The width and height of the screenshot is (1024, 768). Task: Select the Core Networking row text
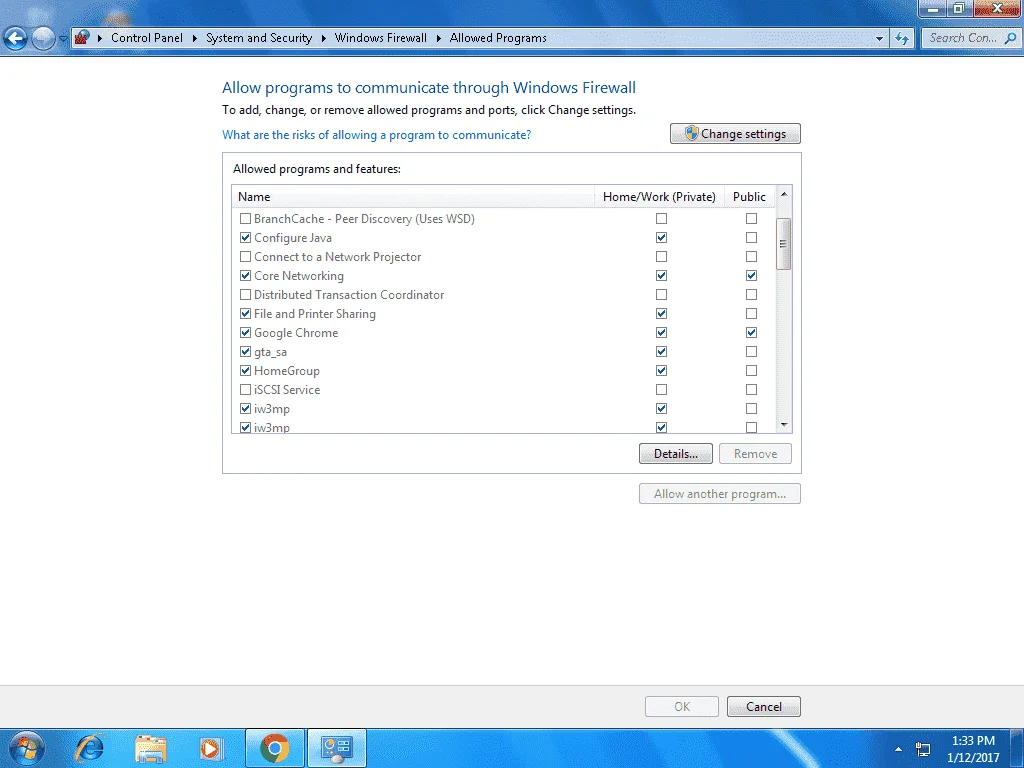pos(298,276)
